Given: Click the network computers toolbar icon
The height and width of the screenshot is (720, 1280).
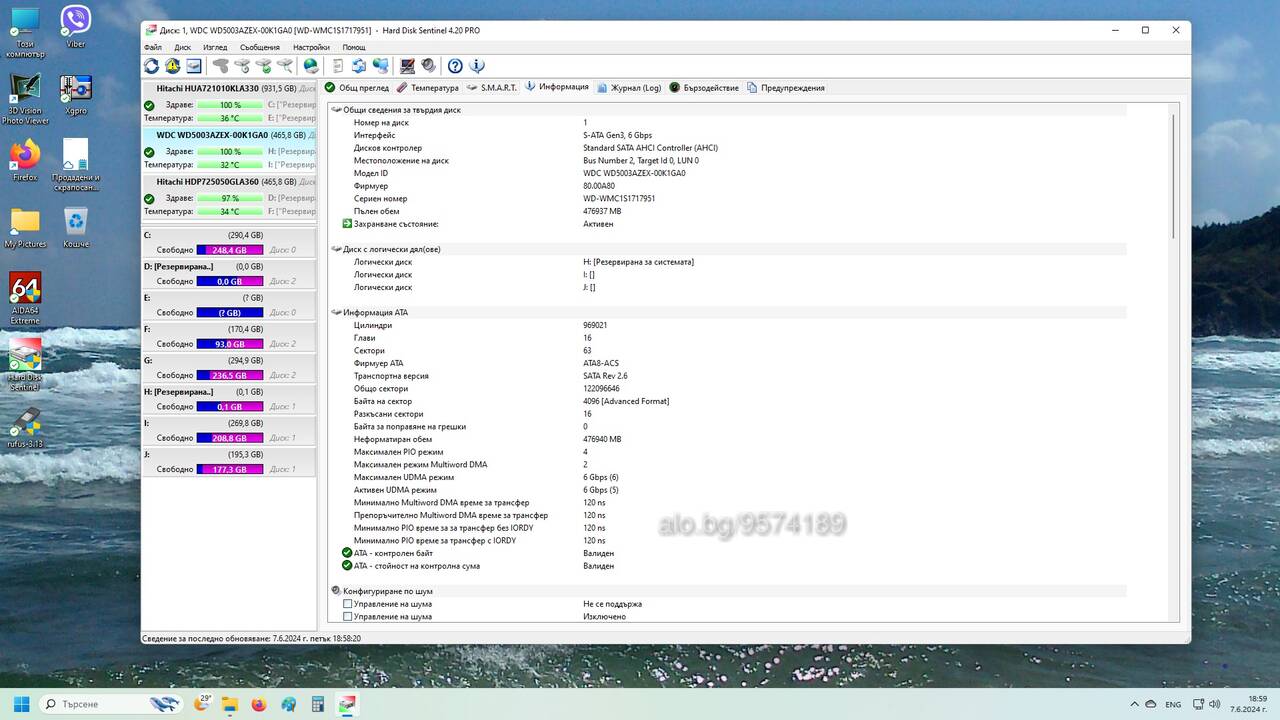Looking at the screenshot, I should click(x=381, y=66).
